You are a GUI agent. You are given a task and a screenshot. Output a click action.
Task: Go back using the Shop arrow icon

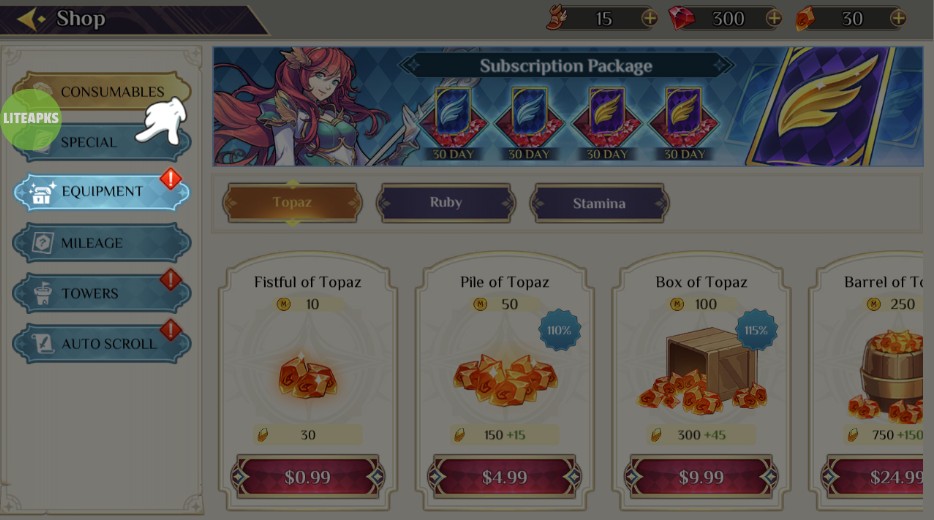coord(30,19)
